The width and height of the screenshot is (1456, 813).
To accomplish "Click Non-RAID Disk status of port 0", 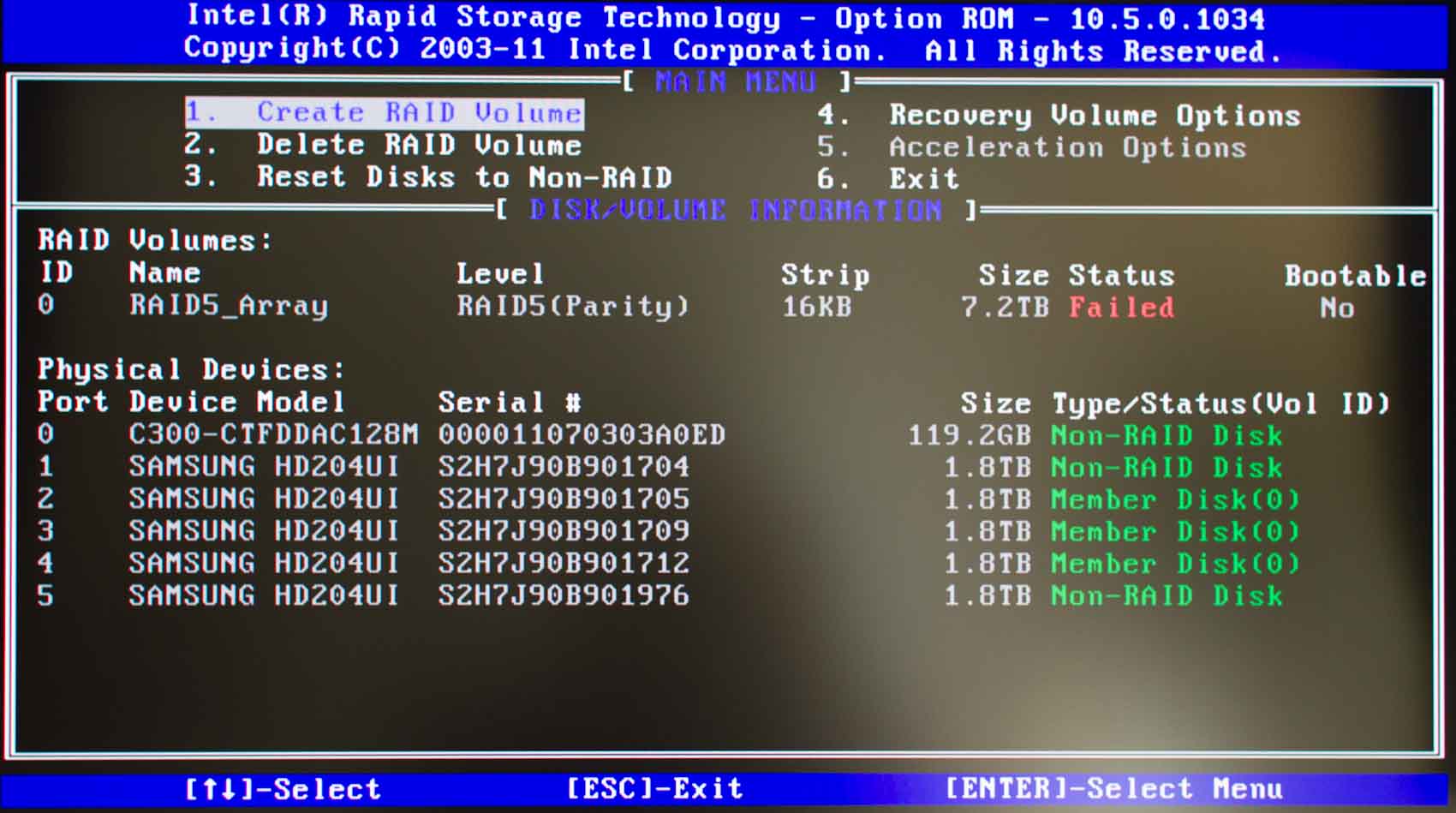I will pyautogui.click(x=1167, y=436).
